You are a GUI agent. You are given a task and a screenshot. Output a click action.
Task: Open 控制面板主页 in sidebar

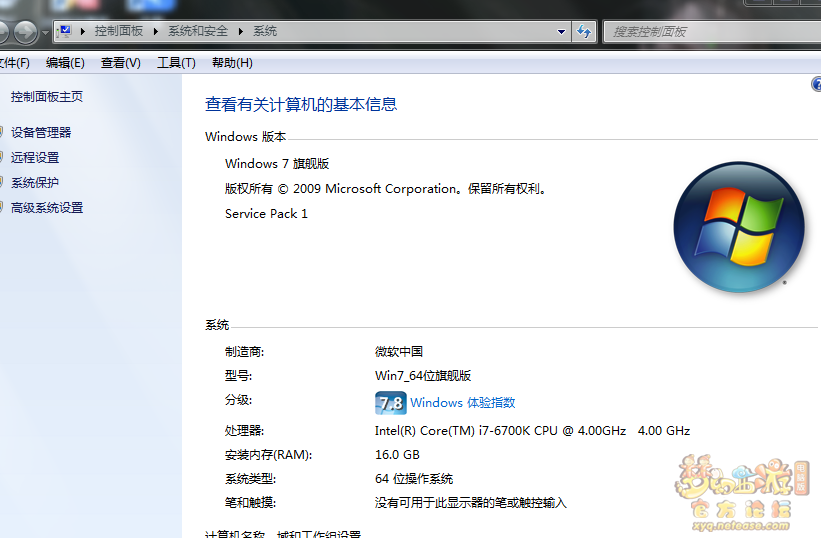(47, 97)
